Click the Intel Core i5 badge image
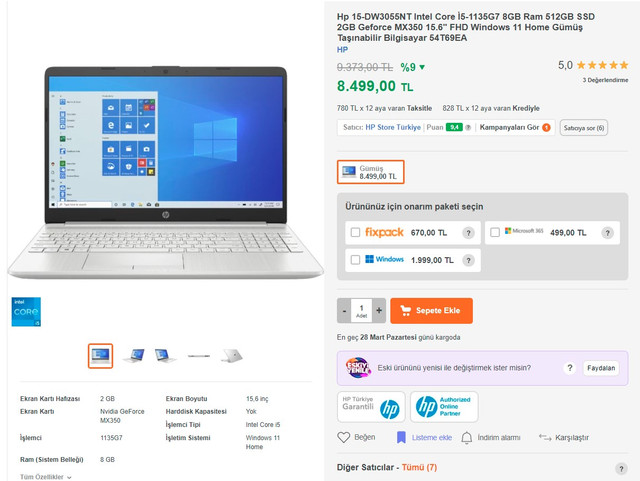The height and width of the screenshot is (481, 640). click(26, 312)
